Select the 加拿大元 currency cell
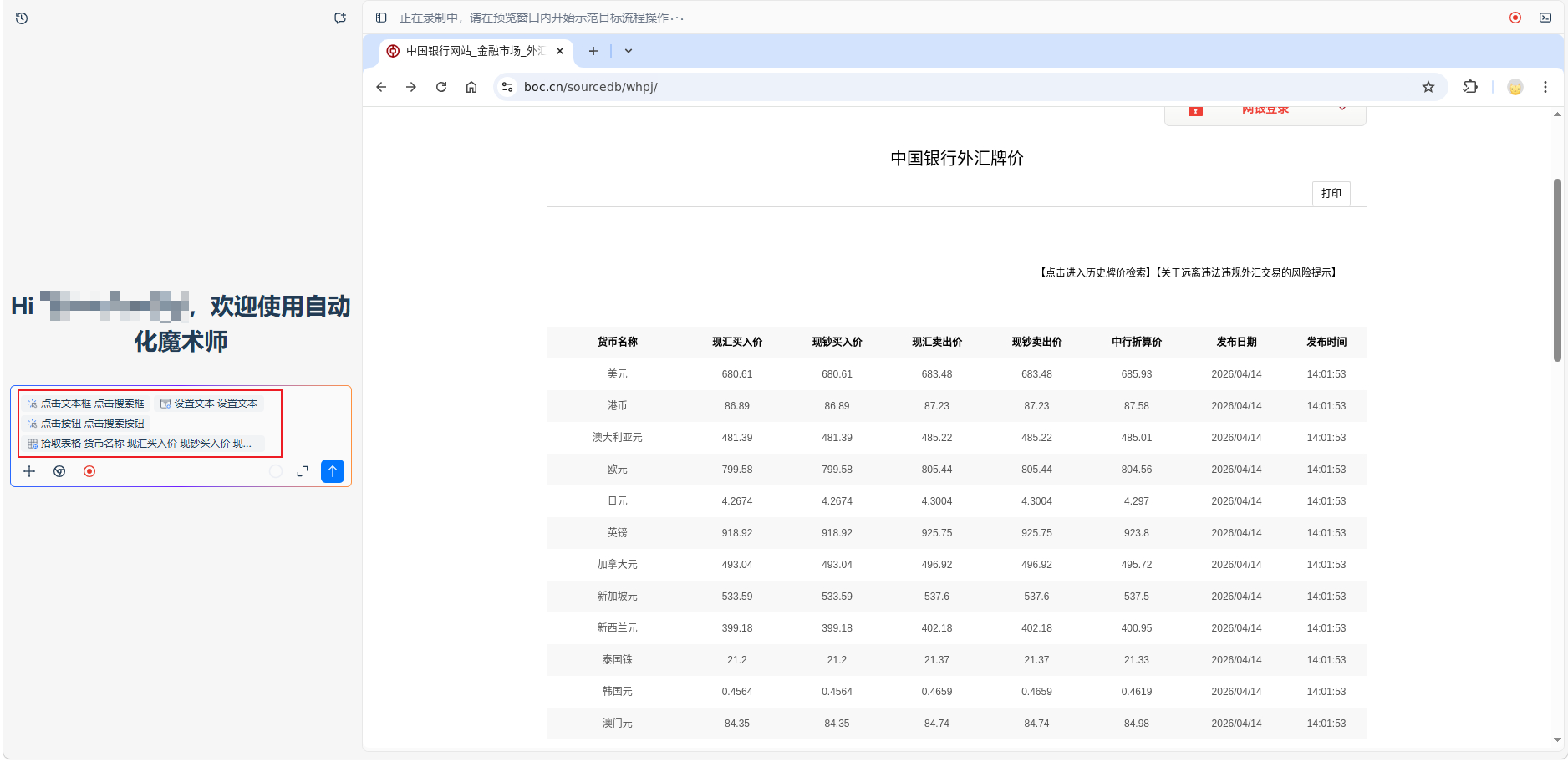This screenshot has height=762, width=1568. click(x=618, y=565)
